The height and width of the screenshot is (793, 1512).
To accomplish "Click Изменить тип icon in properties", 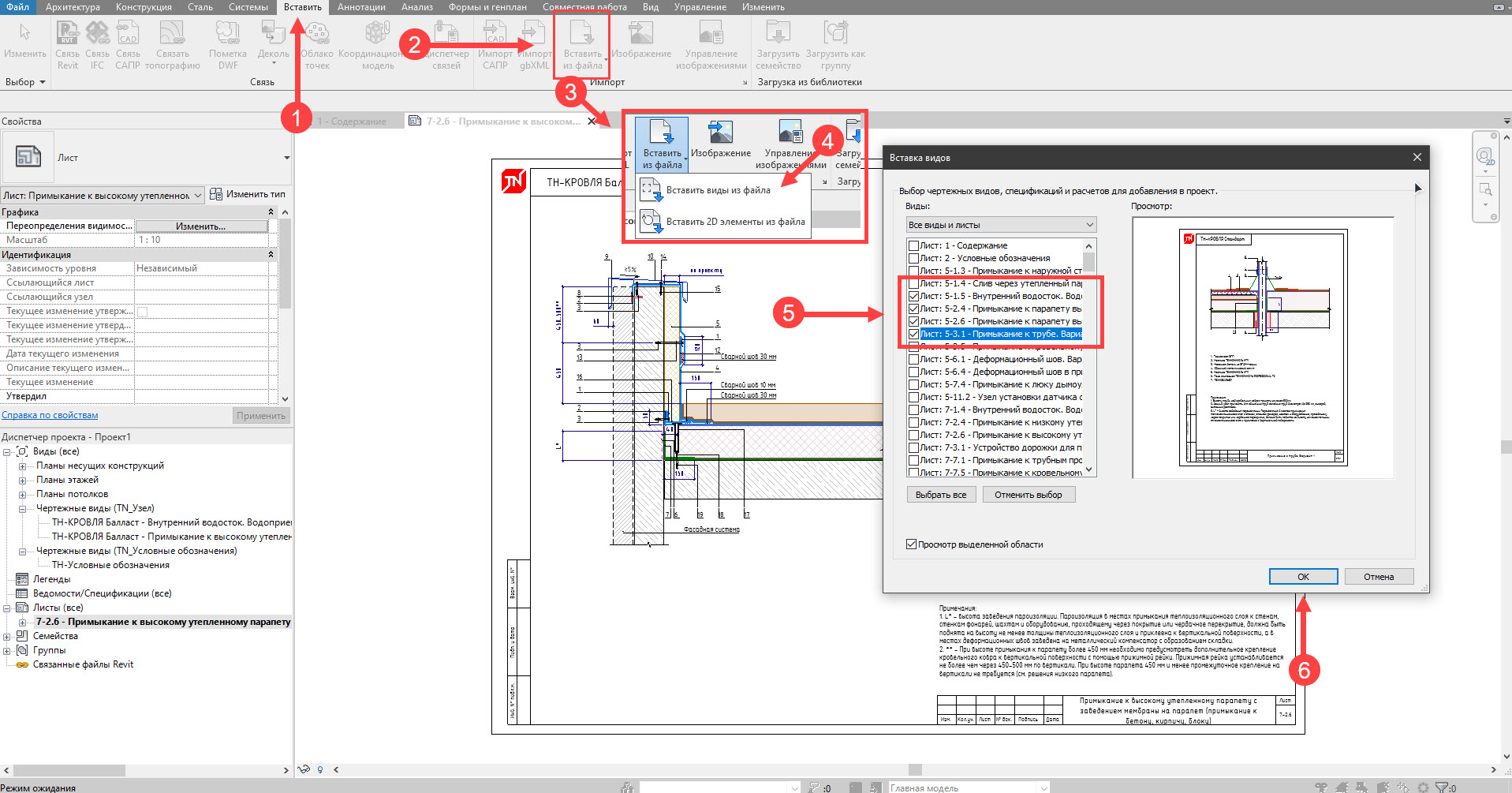I will coord(216,194).
